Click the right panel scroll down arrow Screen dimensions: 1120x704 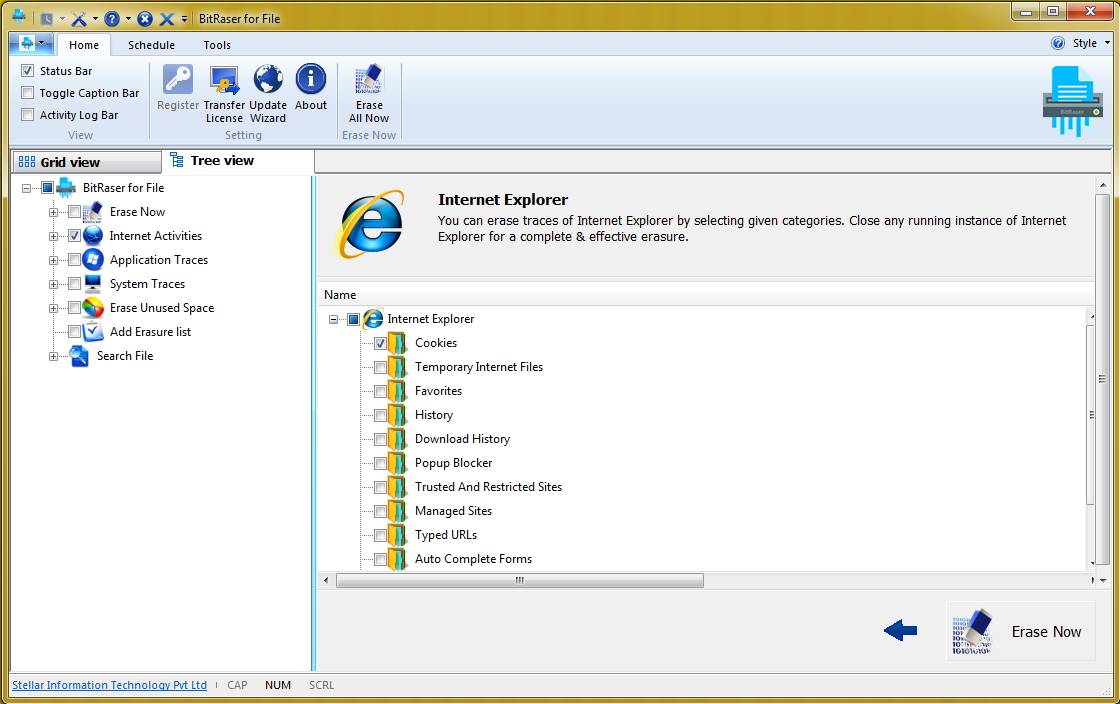1103,580
